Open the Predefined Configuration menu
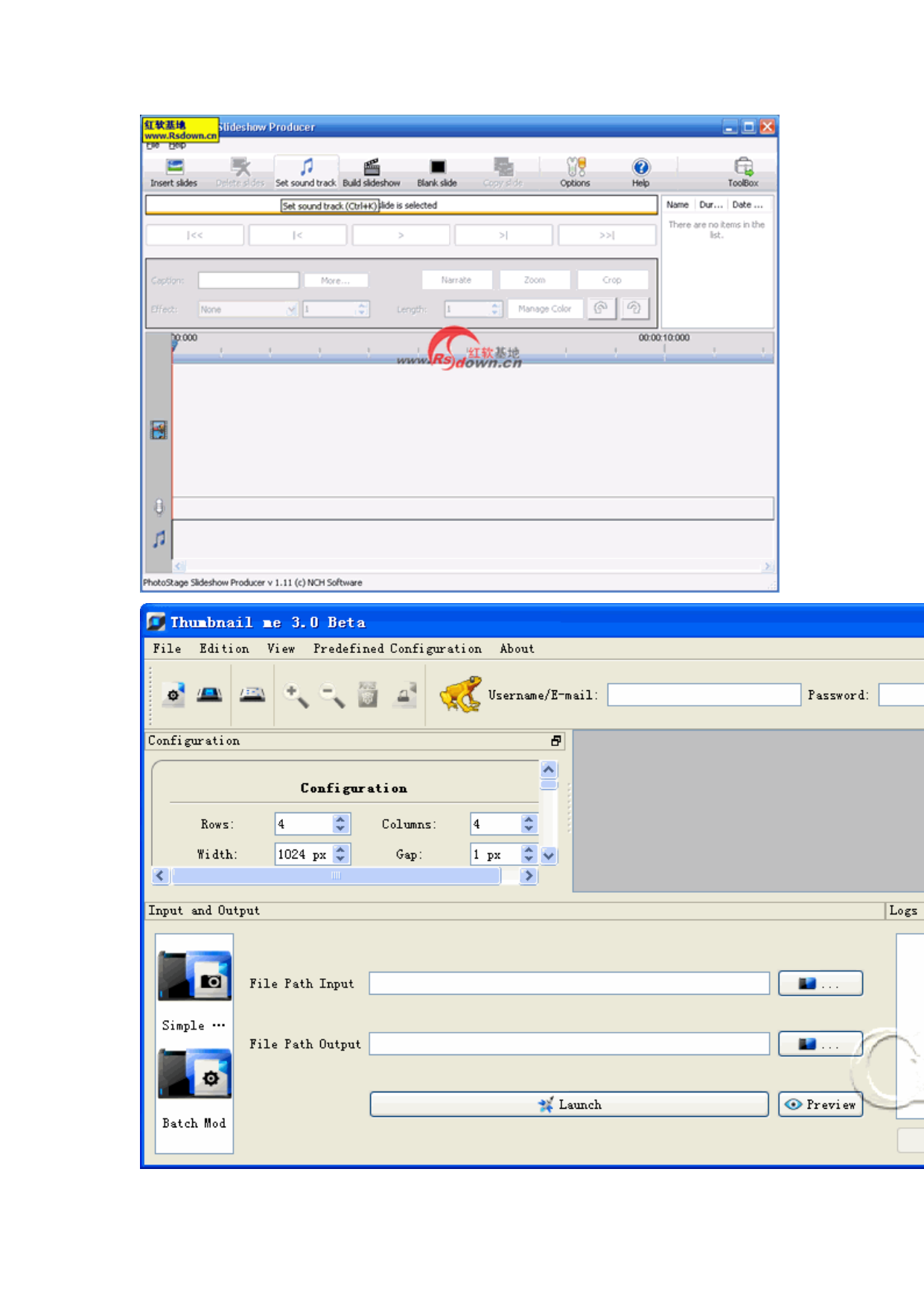Screen dimensions: 924x1306 click(x=398, y=649)
